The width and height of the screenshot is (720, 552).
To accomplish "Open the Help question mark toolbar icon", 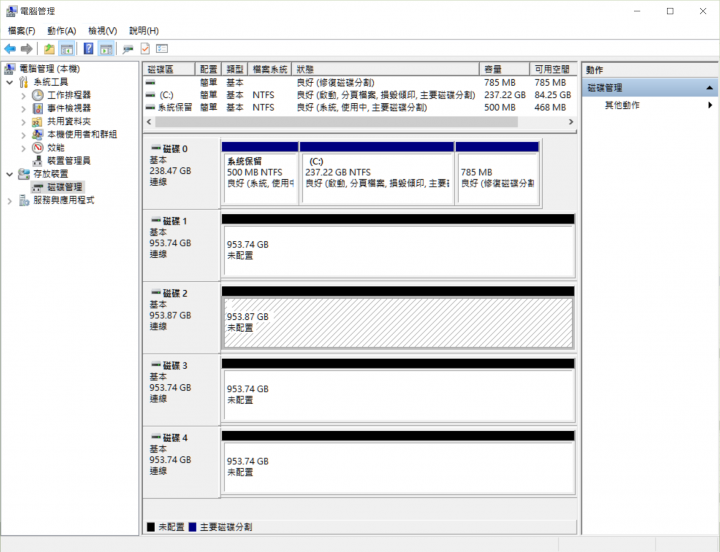I will tap(89, 49).
